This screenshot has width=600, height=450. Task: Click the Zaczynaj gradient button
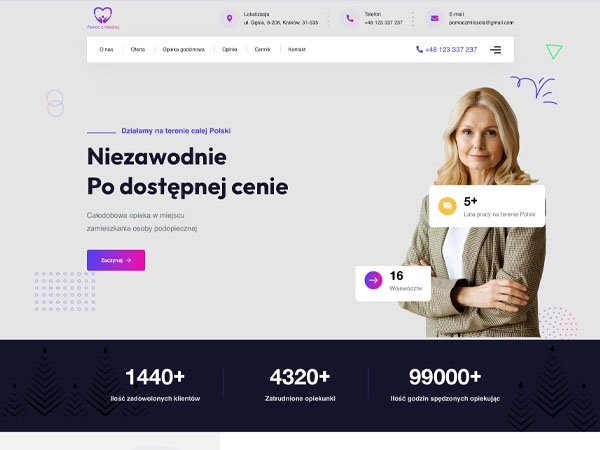point(116,260)
